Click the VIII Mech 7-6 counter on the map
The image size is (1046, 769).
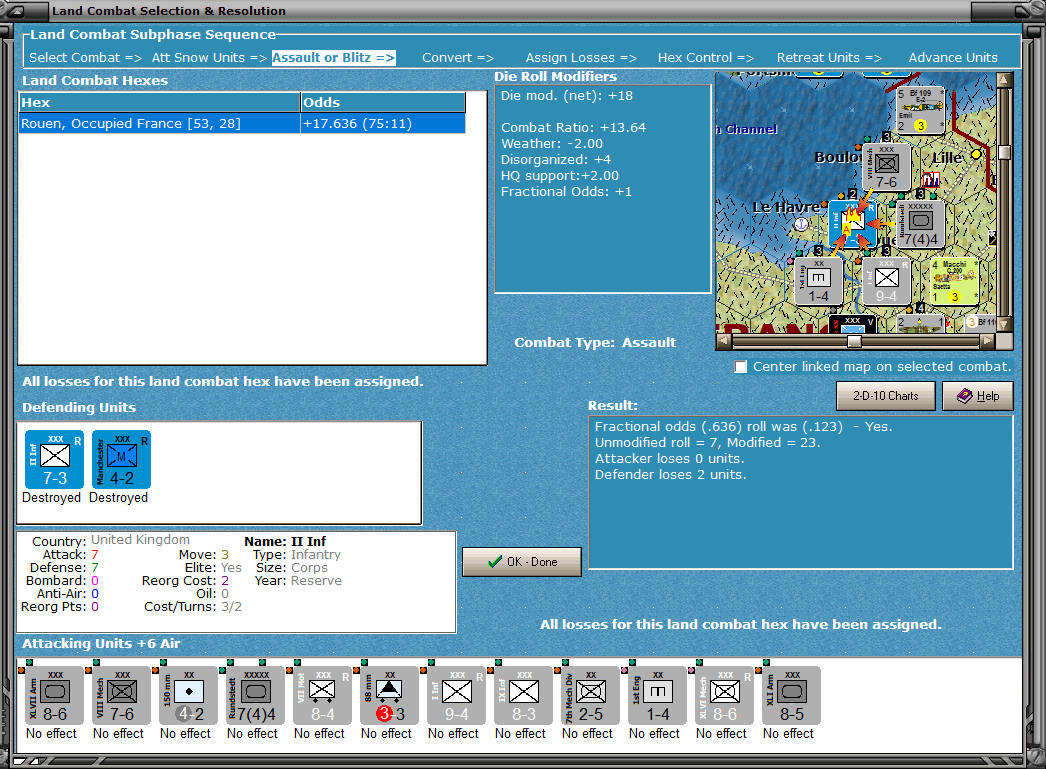(x=887, y=167)
